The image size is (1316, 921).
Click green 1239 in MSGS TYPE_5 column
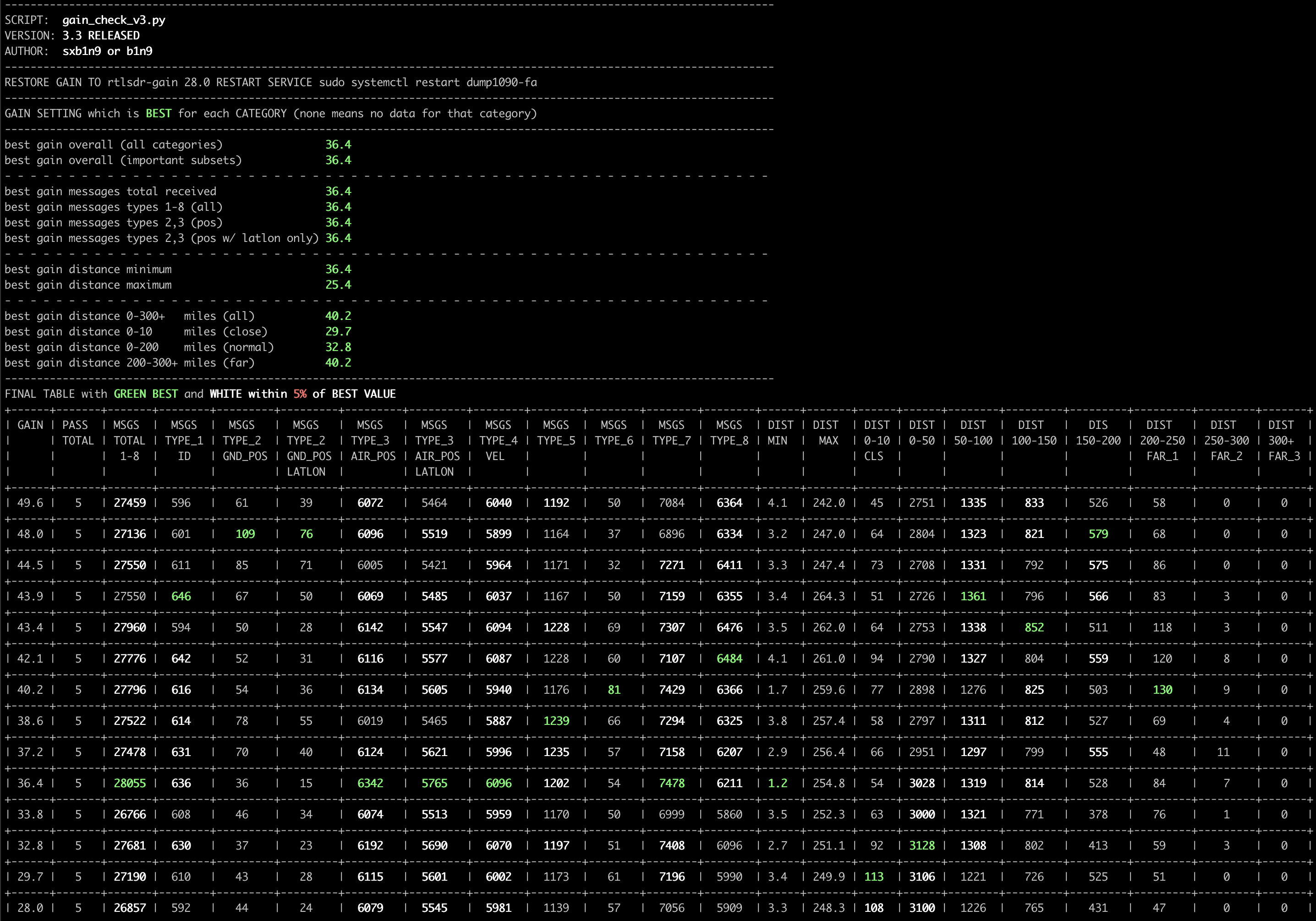[556, 721]
